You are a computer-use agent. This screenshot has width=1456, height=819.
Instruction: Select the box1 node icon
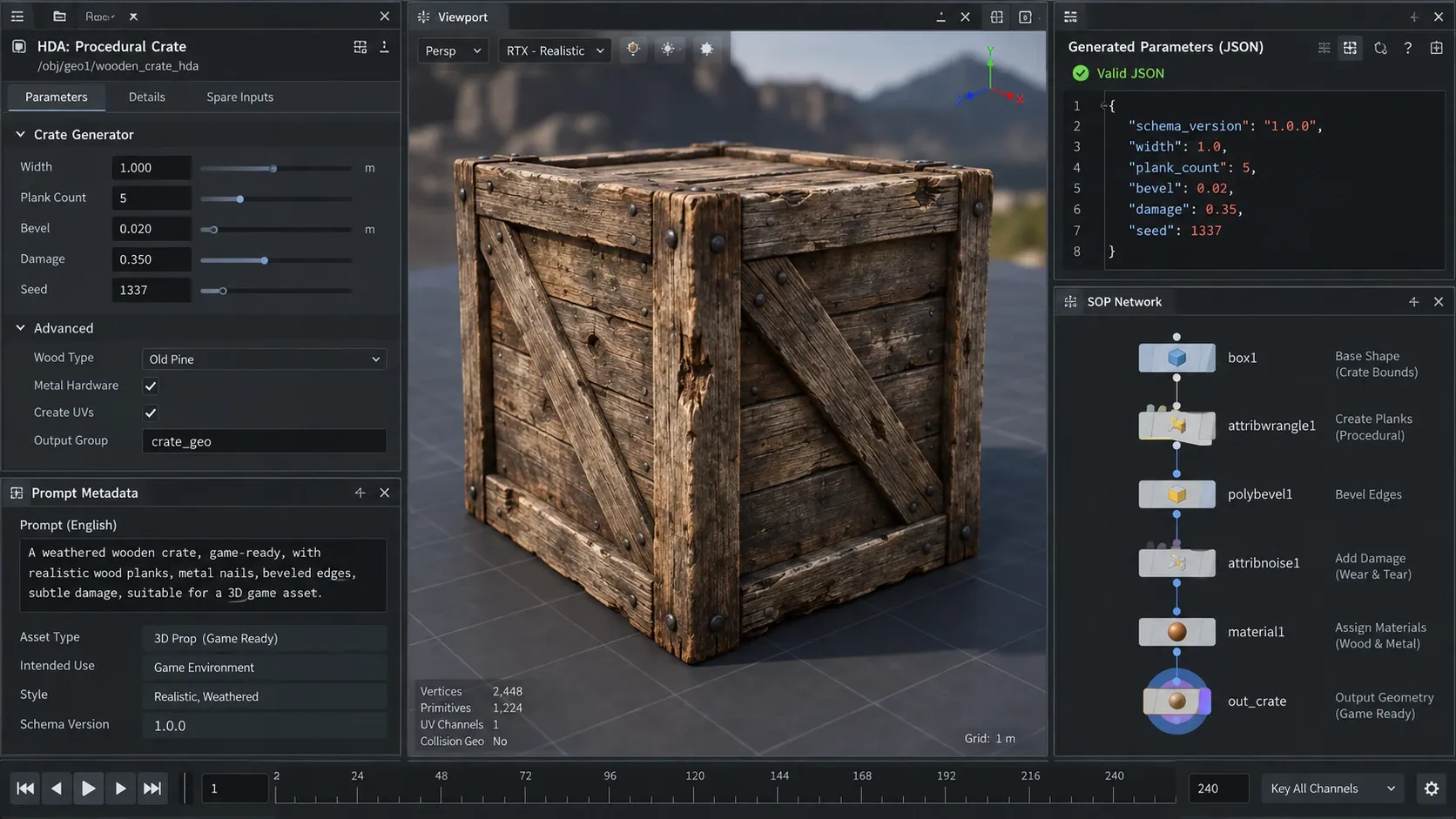[x=1176, y=358]
